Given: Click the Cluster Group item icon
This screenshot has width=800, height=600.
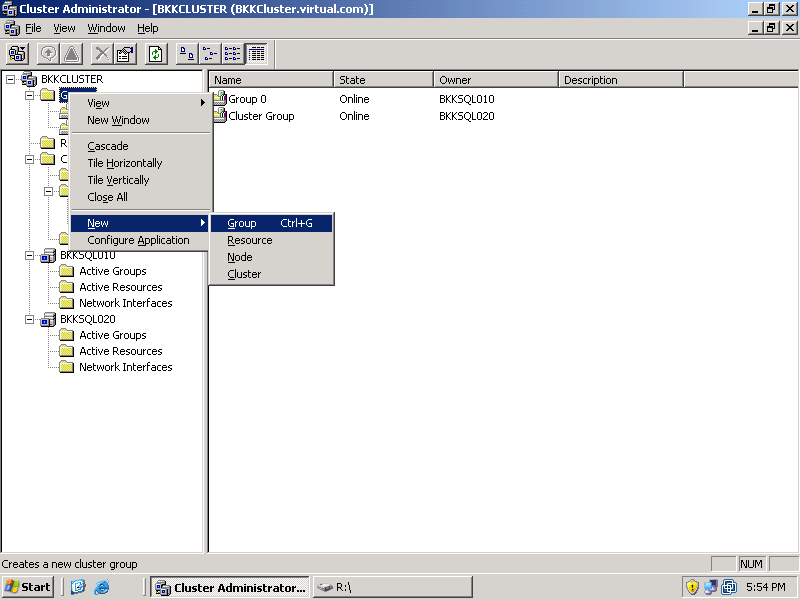Looking at the screenshot, I should point(220,115).
